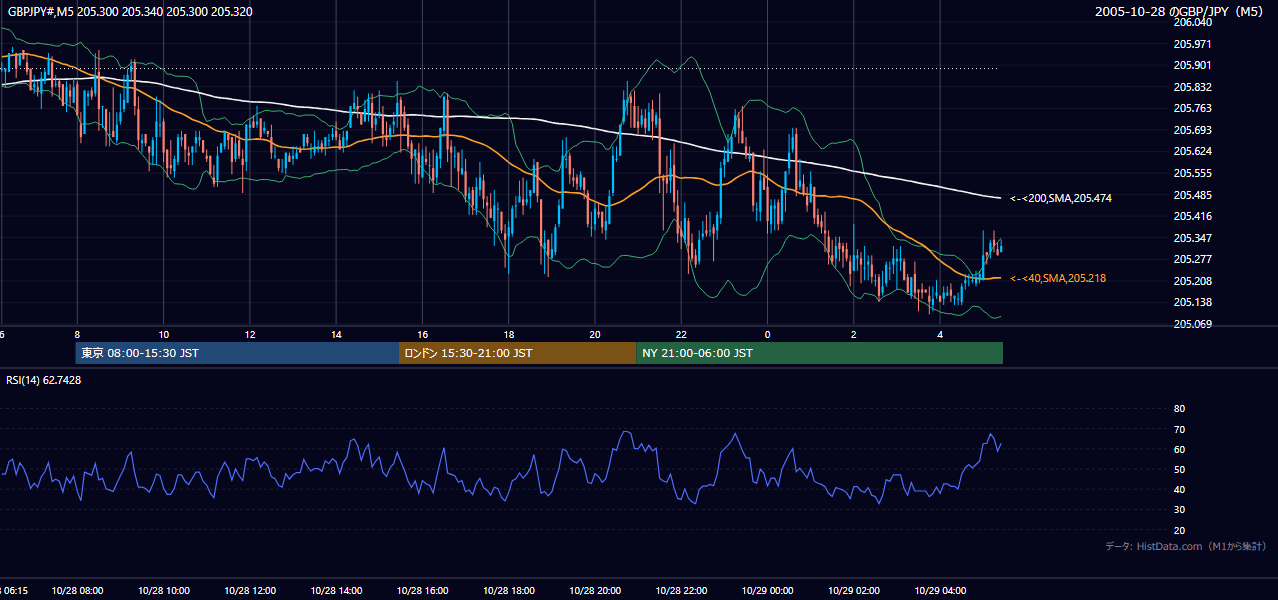Click RSI scale value 70
The image size is (1278, 600).
click(1179, 429)
